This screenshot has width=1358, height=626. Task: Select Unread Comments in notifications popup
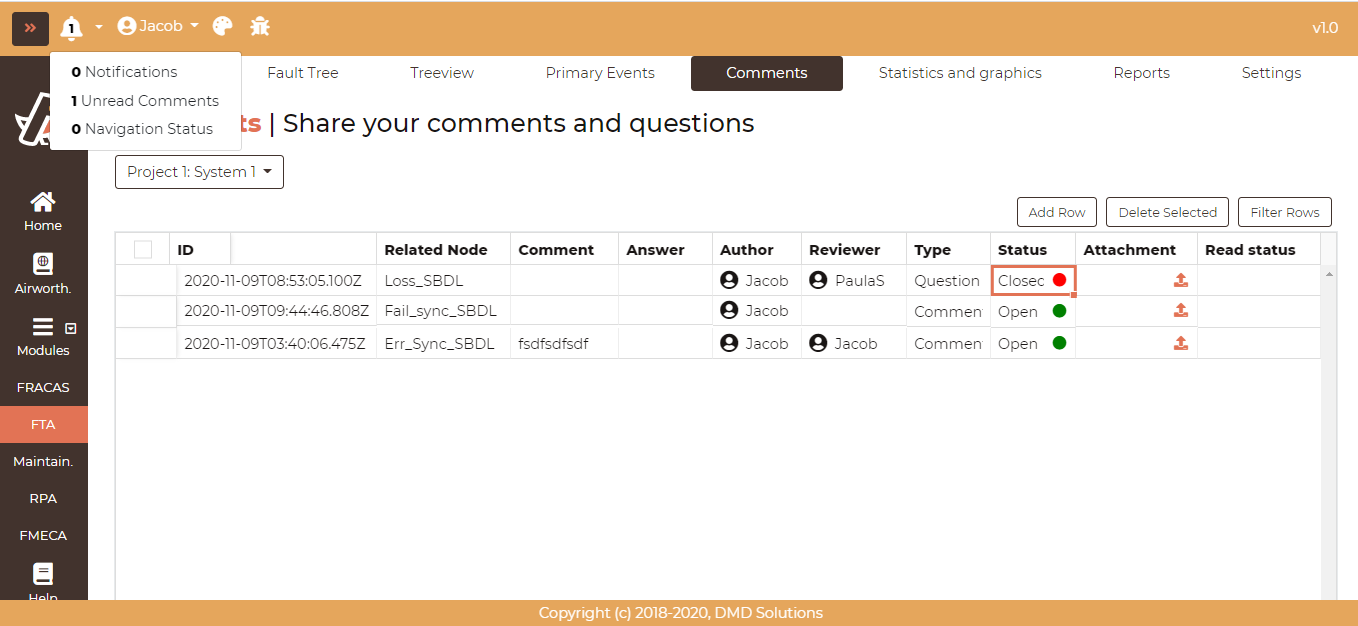pyautogui.click(x=145, y=101)
